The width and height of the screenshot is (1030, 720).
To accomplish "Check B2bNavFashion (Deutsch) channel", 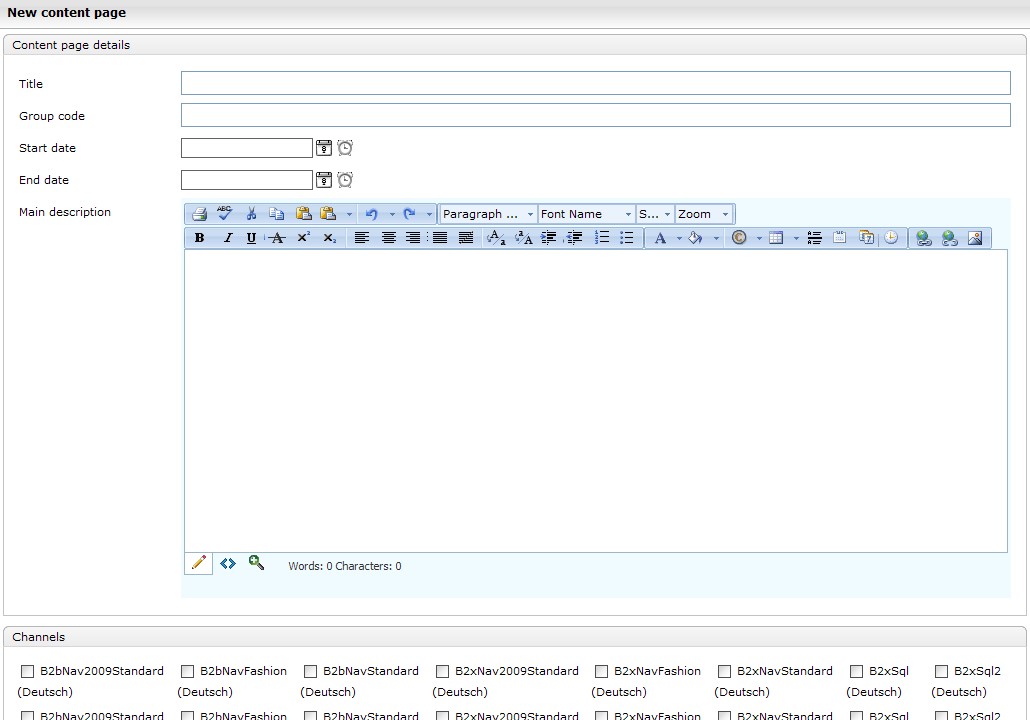I will pos(187,671).
